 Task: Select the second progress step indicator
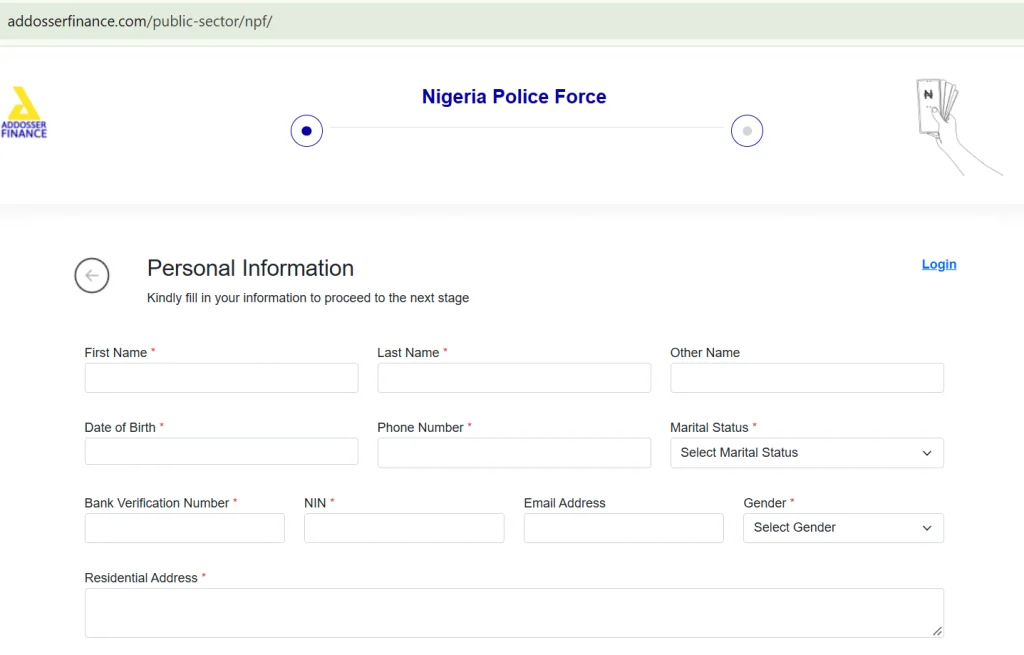[x=746, y=131]
